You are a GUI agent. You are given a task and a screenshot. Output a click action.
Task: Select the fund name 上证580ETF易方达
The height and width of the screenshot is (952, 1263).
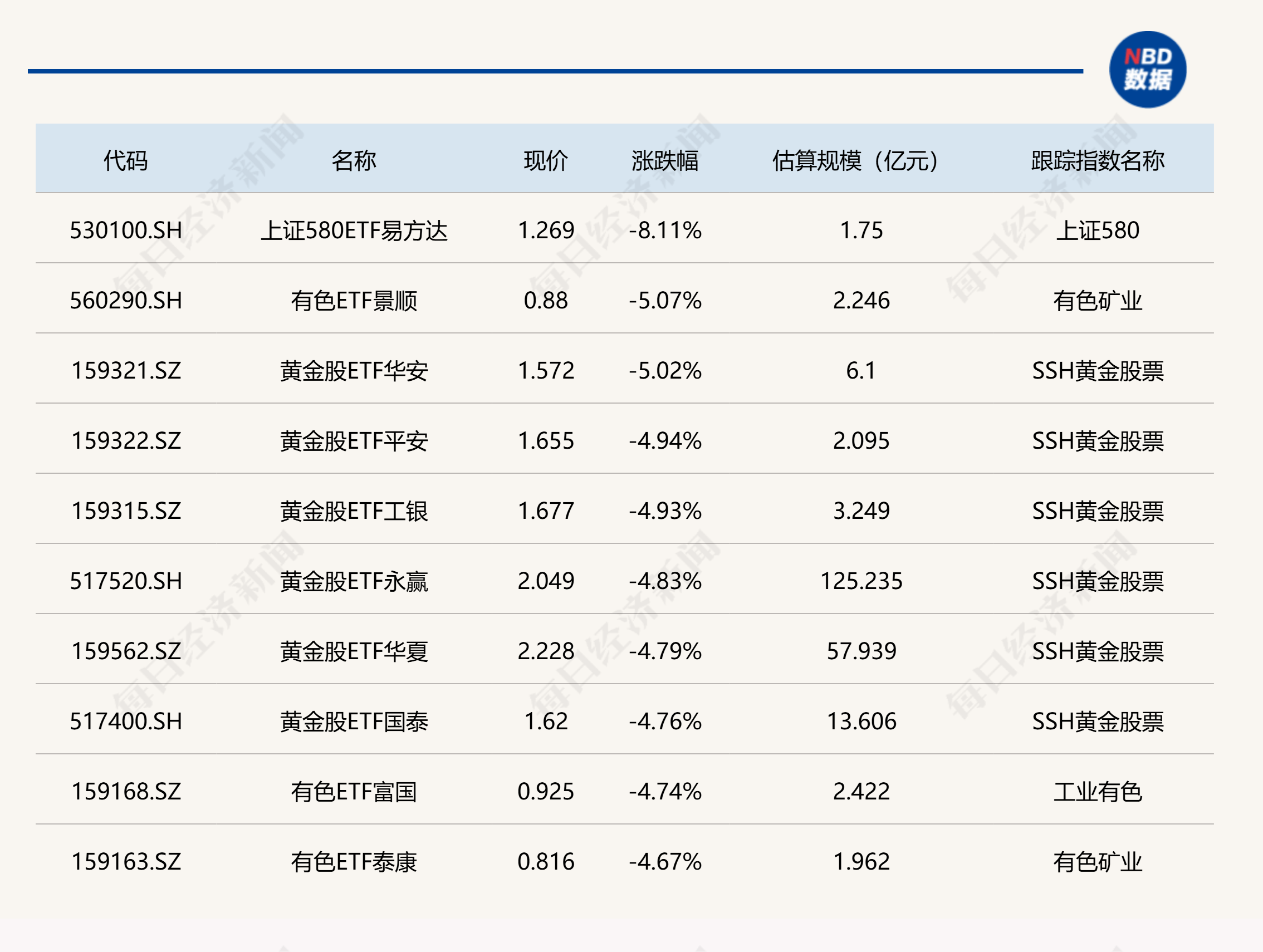click(354, 230)
